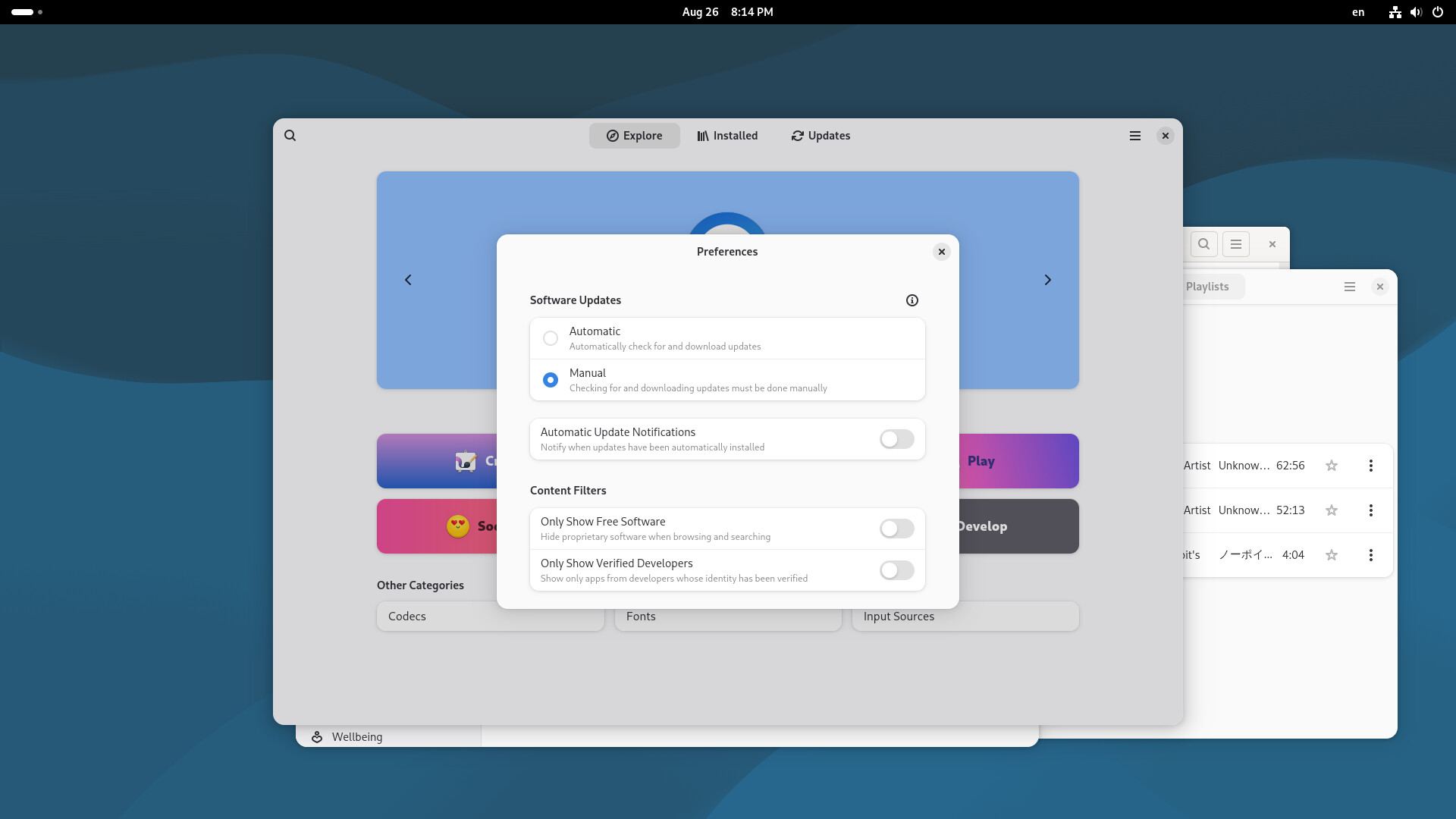Open the Codecs category
1456x819 pixels.
click(x=490, y=617)
